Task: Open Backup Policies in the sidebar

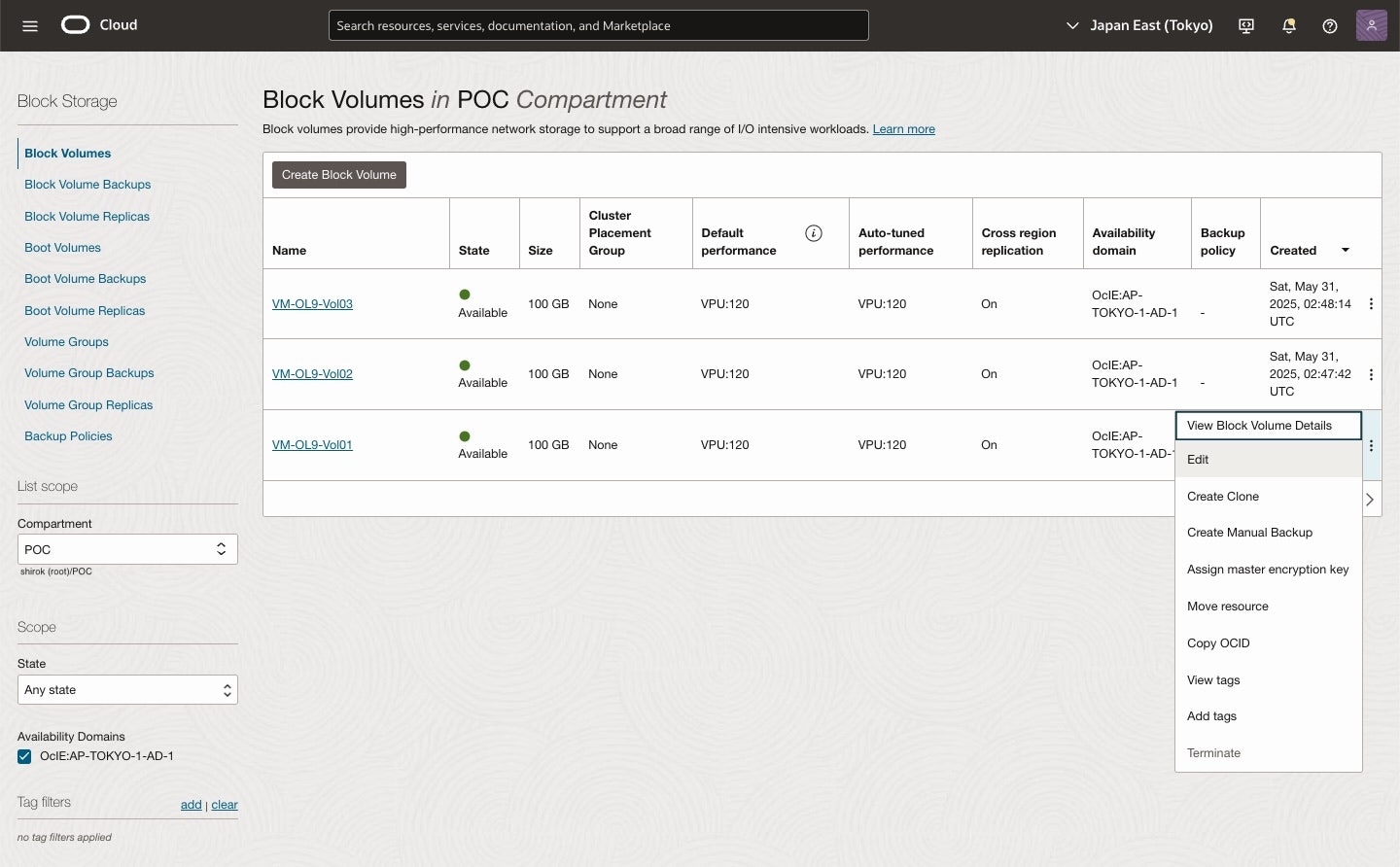Action: click(68, 436)
